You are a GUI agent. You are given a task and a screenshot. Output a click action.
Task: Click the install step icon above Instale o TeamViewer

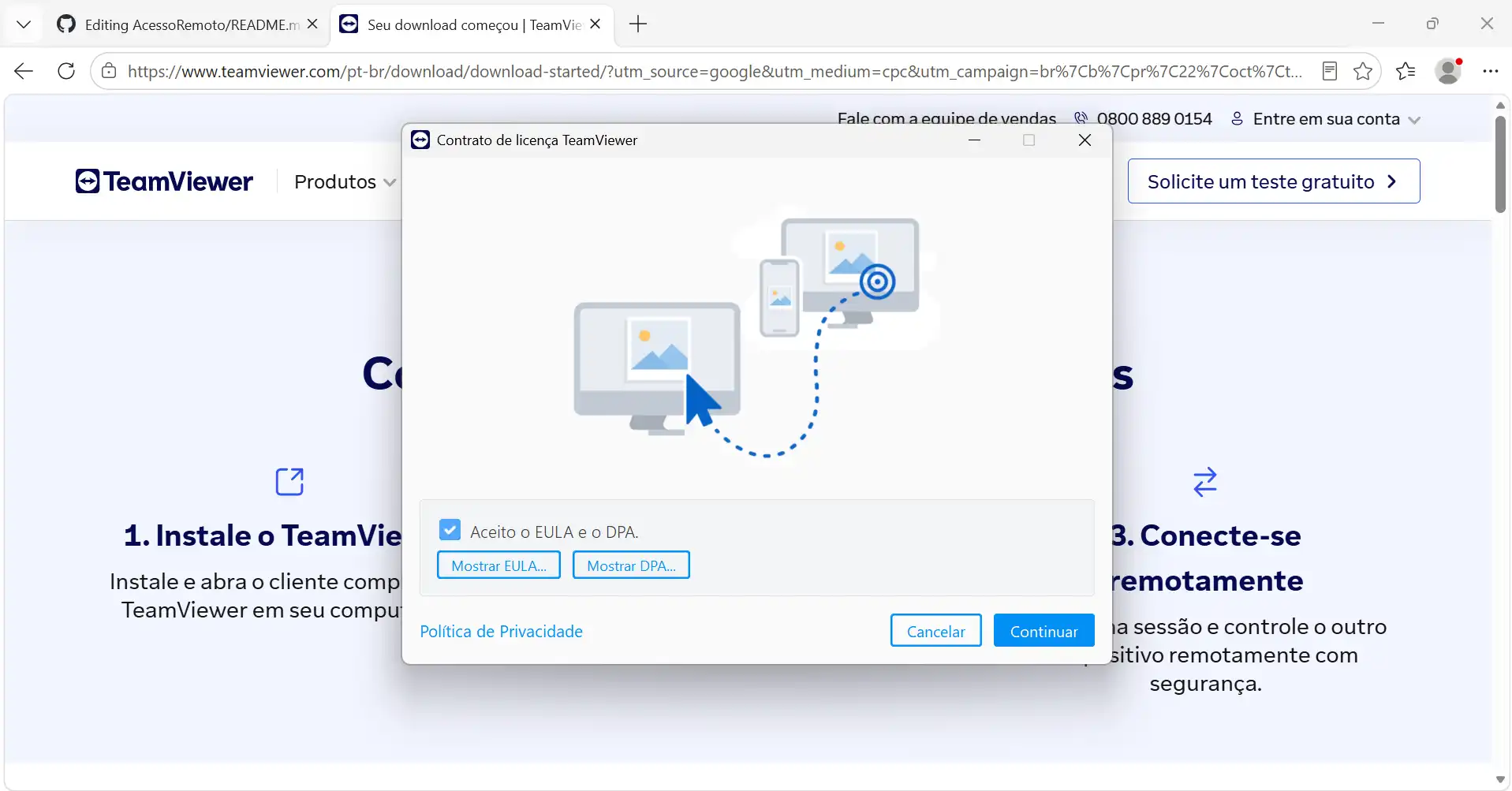[289, 481]
